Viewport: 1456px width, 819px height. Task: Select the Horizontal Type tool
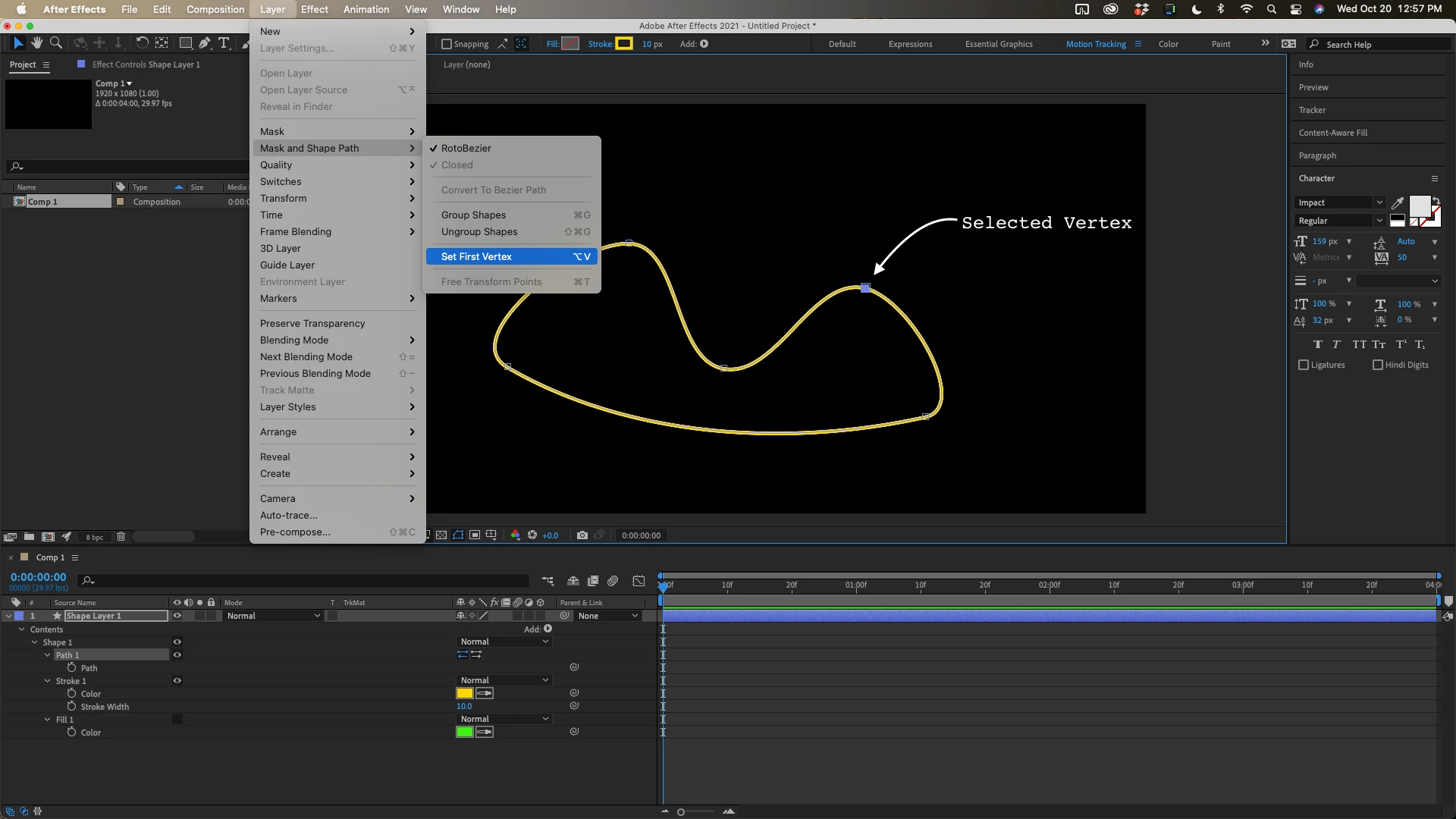[x=224, y=43]
